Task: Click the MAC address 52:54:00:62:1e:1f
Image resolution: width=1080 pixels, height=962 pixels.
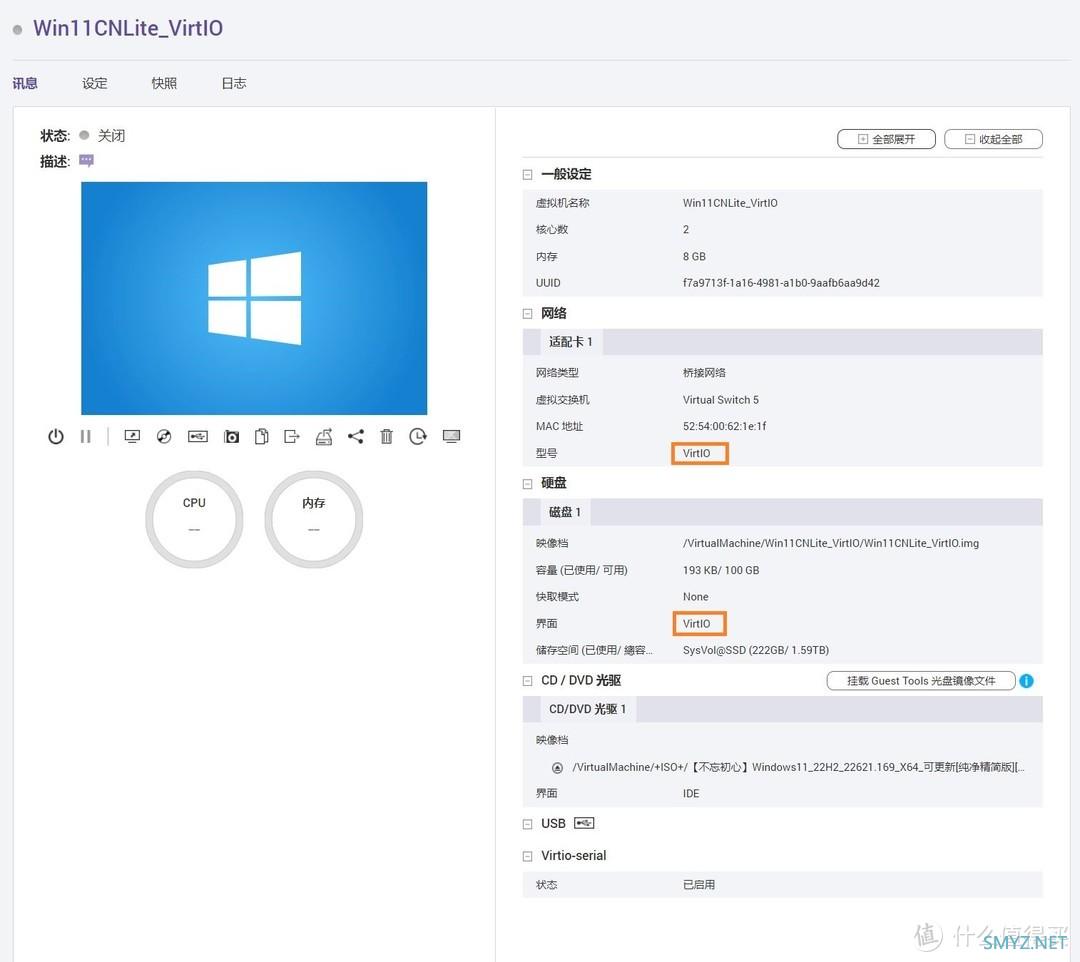Action: tap(725, 426)
